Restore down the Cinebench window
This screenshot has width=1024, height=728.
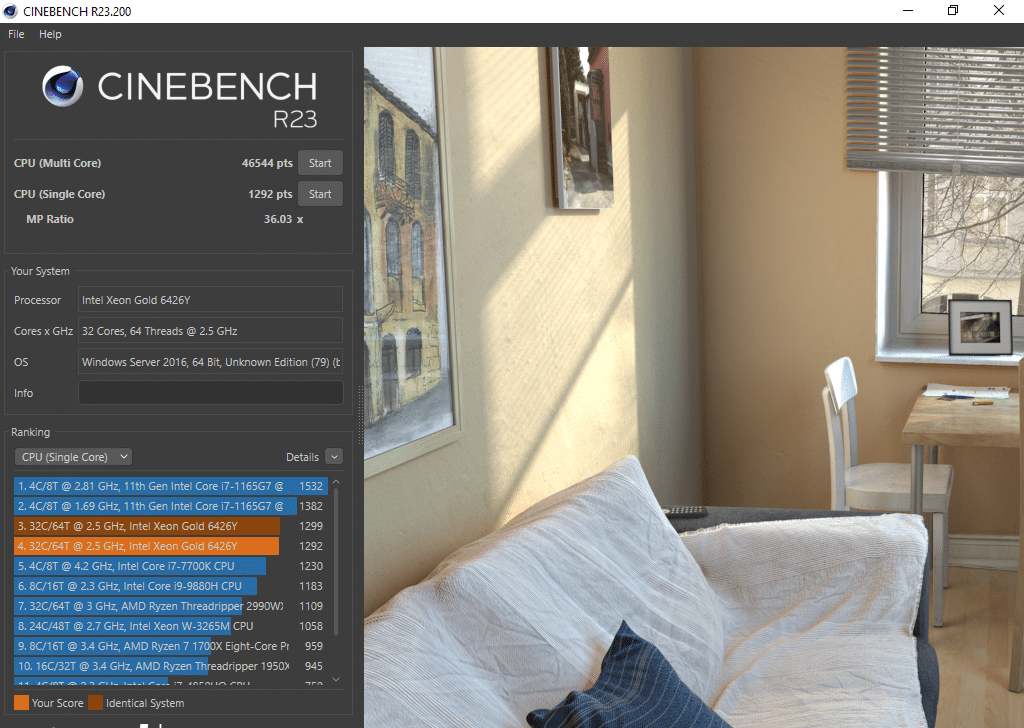click(x=953, y=10)
